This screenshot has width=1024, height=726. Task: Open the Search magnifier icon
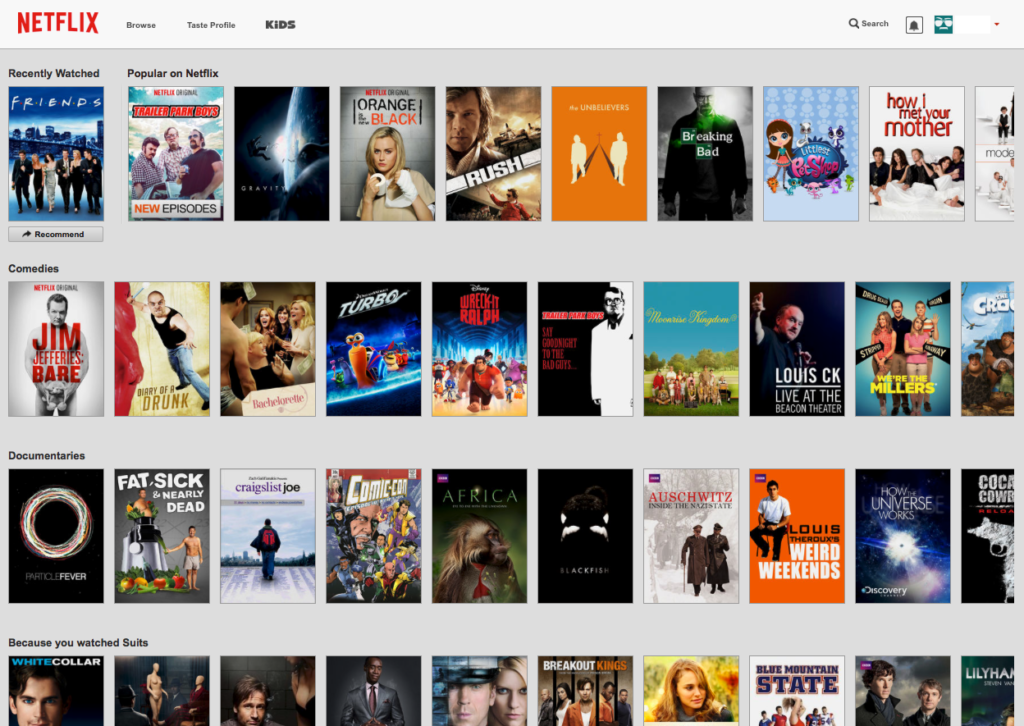854,24
